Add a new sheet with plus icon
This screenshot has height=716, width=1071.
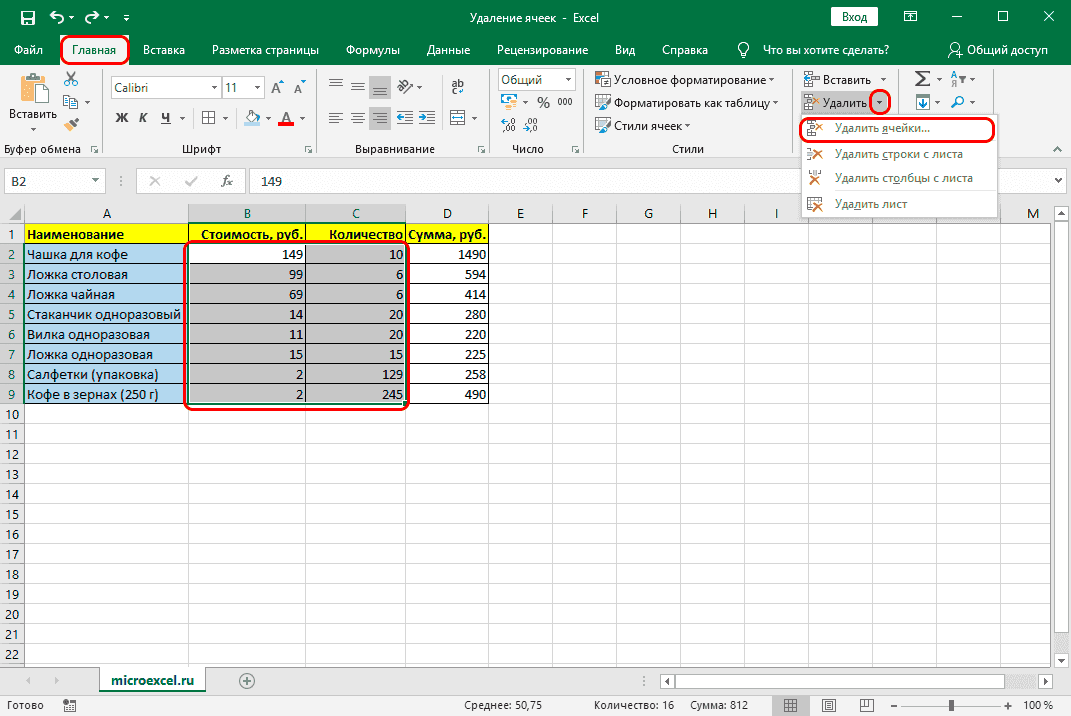[x=247, y=680]
